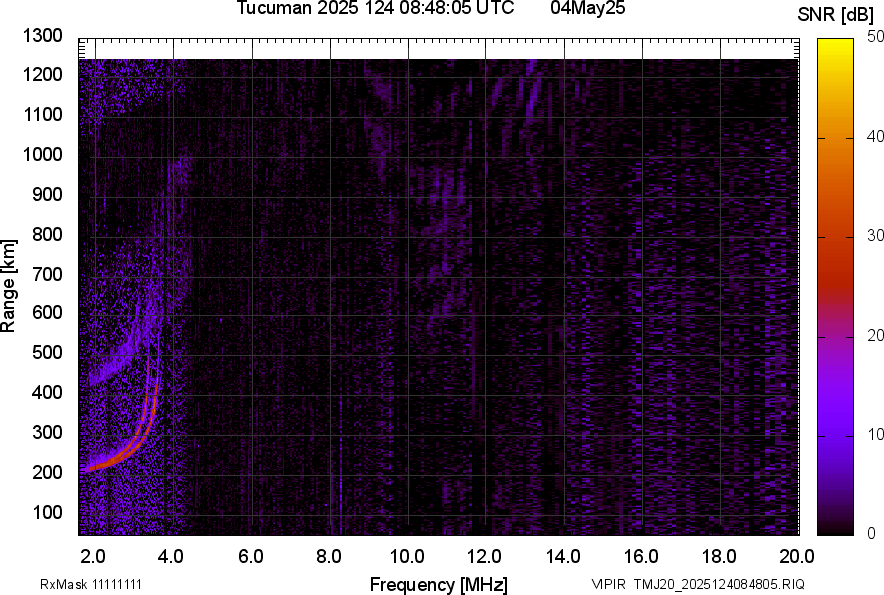Click the 'SNR [dB]' colorbar label

pyautogui.click(x=836, y=15)
